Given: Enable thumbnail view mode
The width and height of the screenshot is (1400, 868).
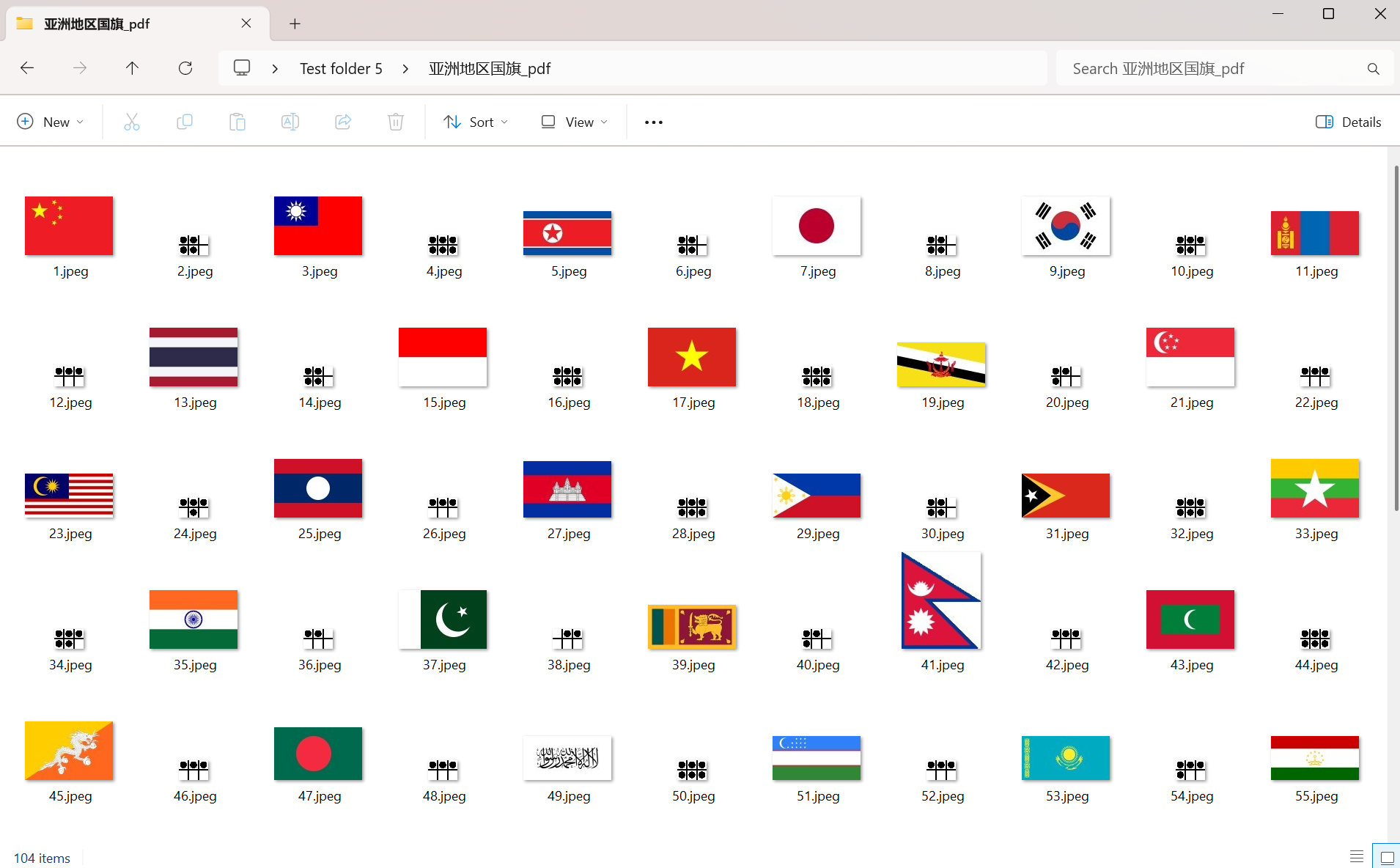Looking at the screenshot, I should click(x=1386, y=856).
